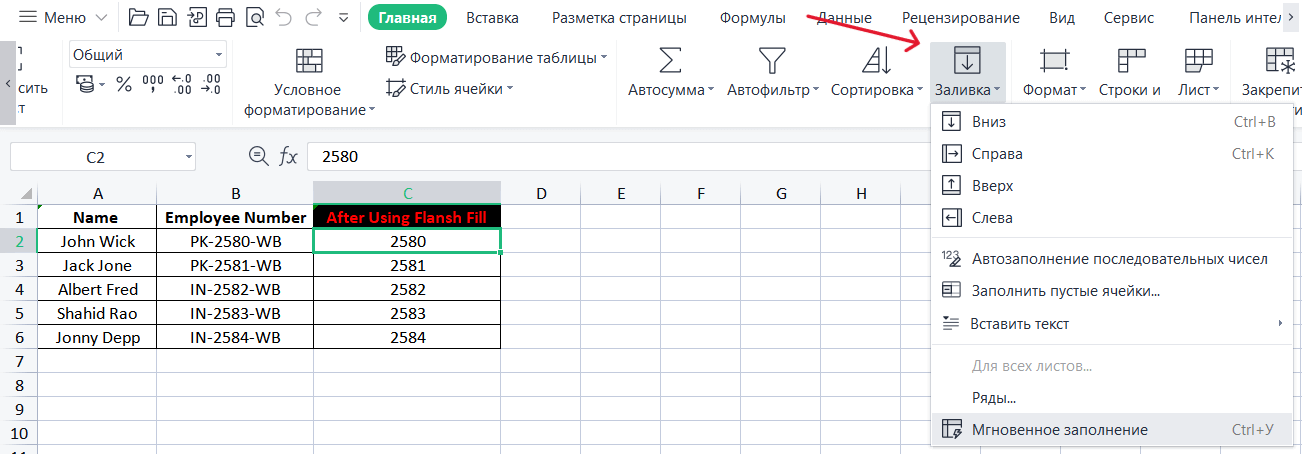Select column D header

point(541,193)
